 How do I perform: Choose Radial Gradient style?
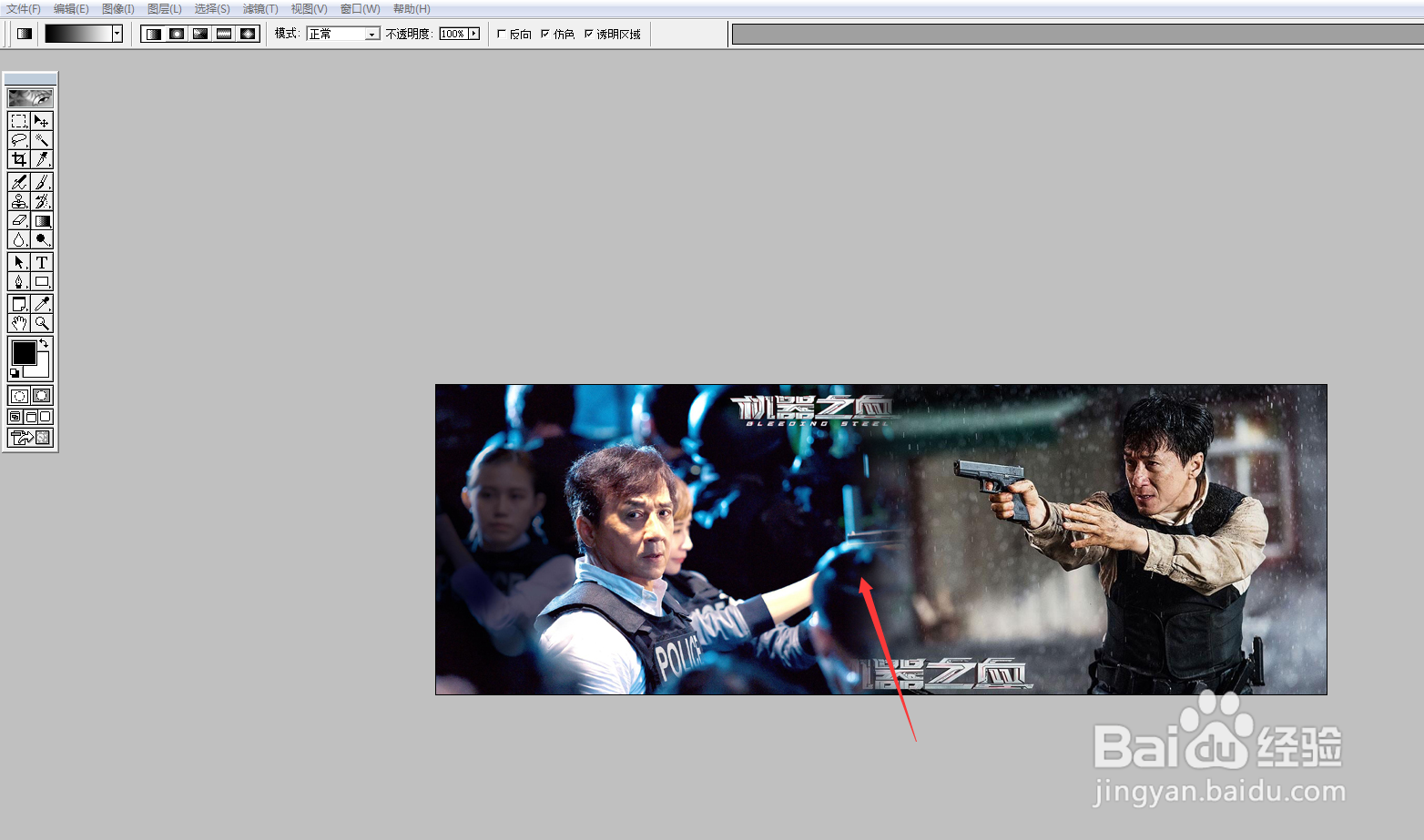[177, 34]
